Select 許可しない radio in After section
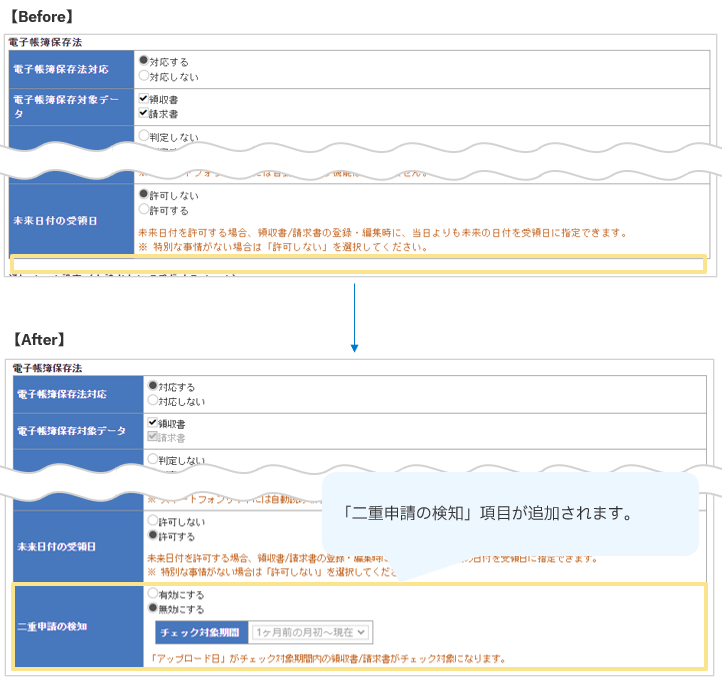The height and width of the screenshot is (681, 722). coord(153,521)
